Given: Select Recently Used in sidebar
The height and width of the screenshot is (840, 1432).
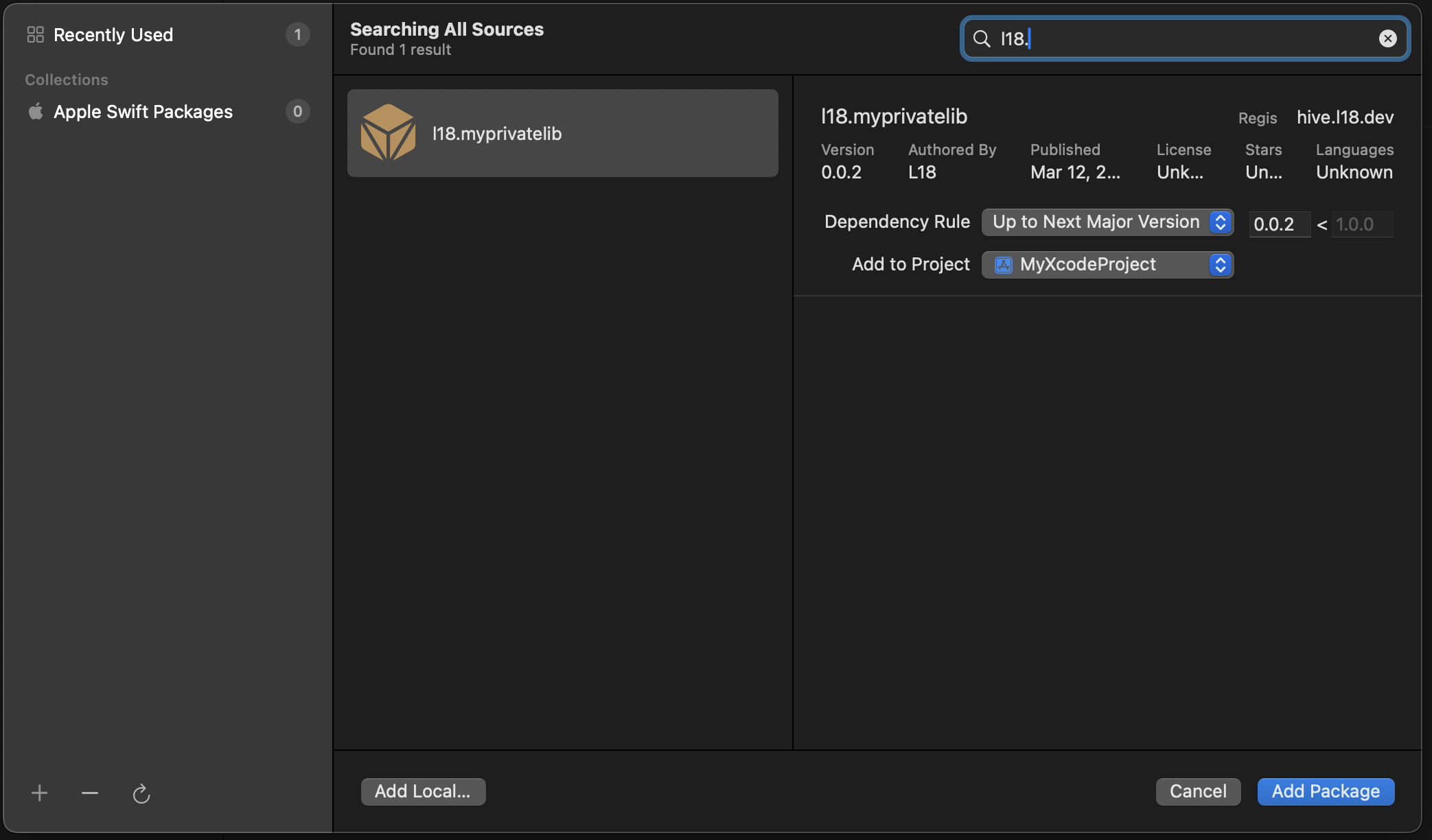Looking at the screenshot, I should (x=168, y=34).
